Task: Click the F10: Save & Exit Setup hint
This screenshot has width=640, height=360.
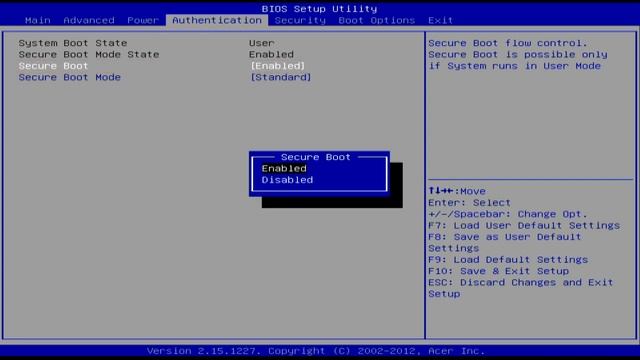Action: [498, 271]
